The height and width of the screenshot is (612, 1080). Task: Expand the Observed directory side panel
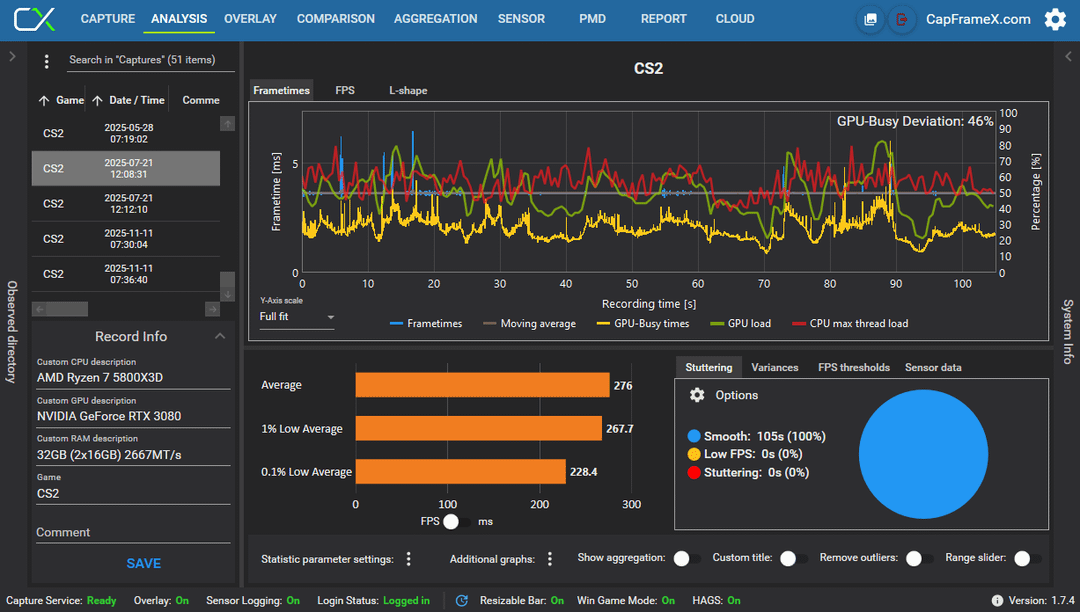click(12, 56)
